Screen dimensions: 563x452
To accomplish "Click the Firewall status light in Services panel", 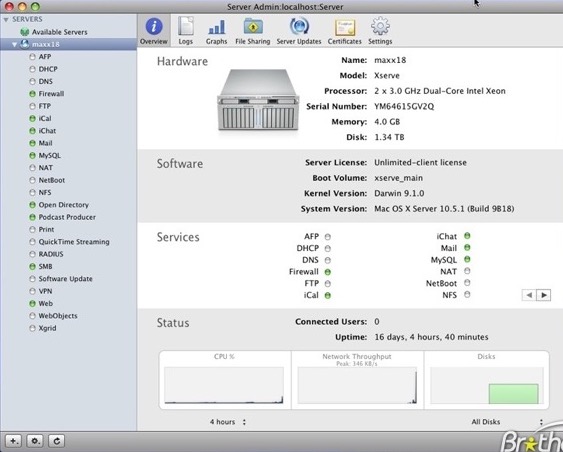I will (x=327, y=272).
